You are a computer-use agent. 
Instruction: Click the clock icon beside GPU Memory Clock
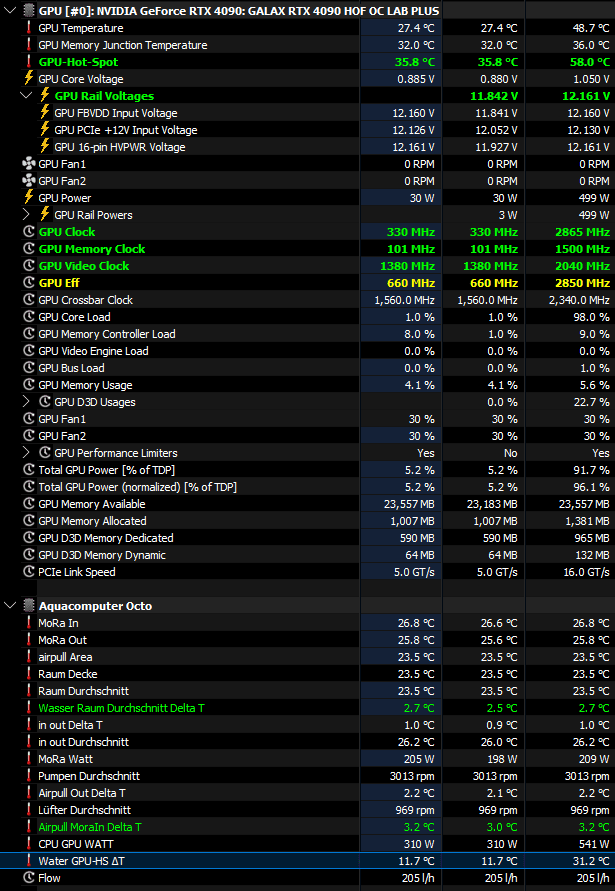[x=28, y=249]
